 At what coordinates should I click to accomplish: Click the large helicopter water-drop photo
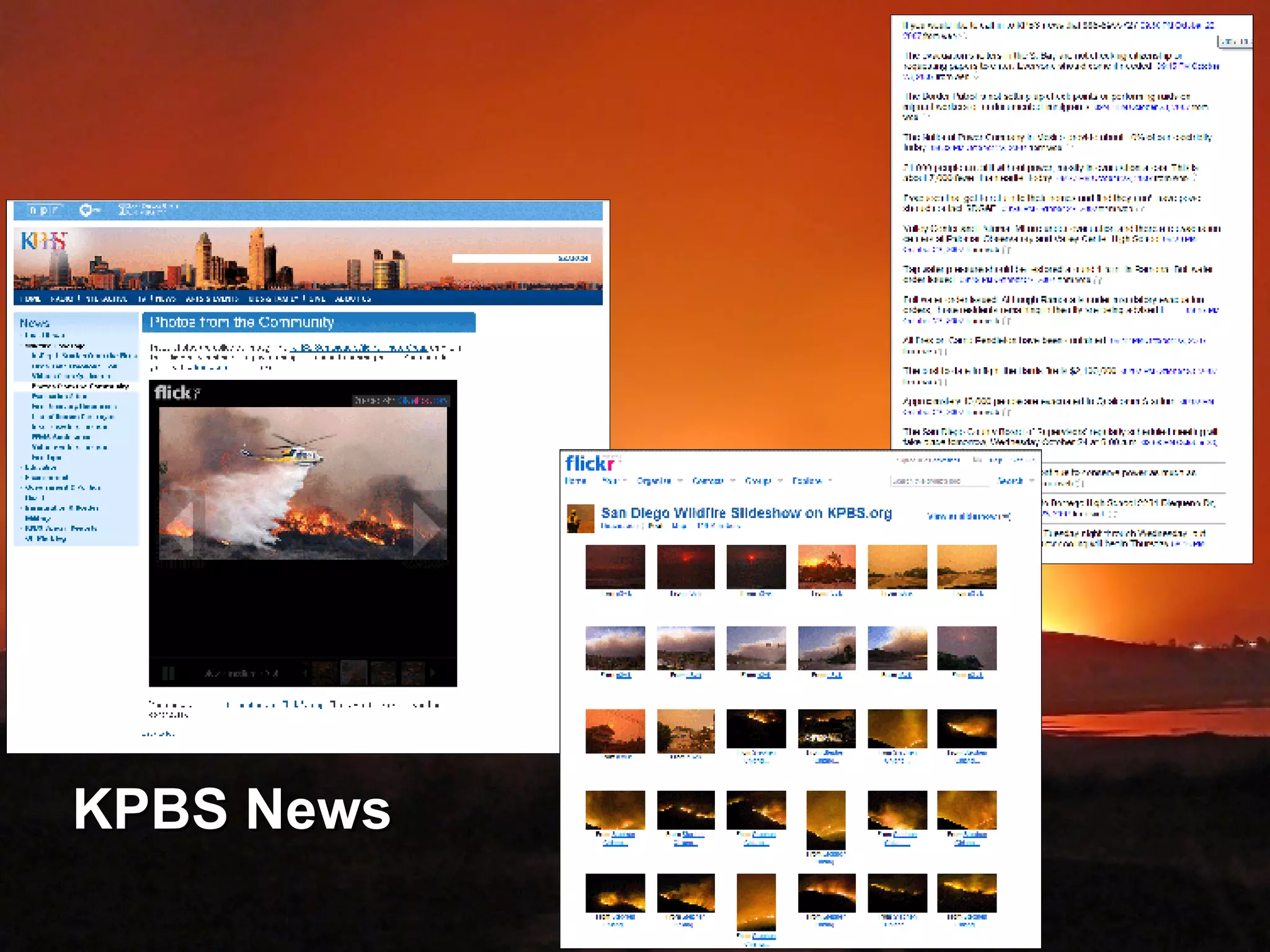[303, 483]
